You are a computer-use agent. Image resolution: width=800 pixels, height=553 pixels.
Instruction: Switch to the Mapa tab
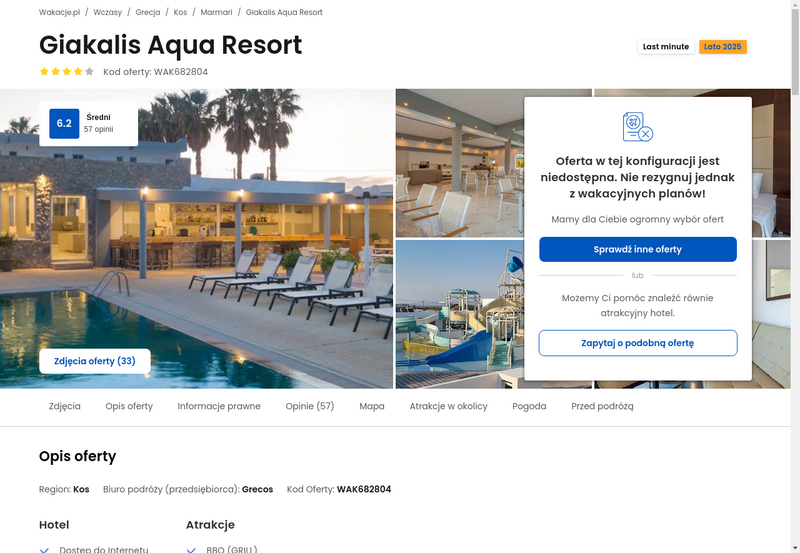click(x=371, y=406)
